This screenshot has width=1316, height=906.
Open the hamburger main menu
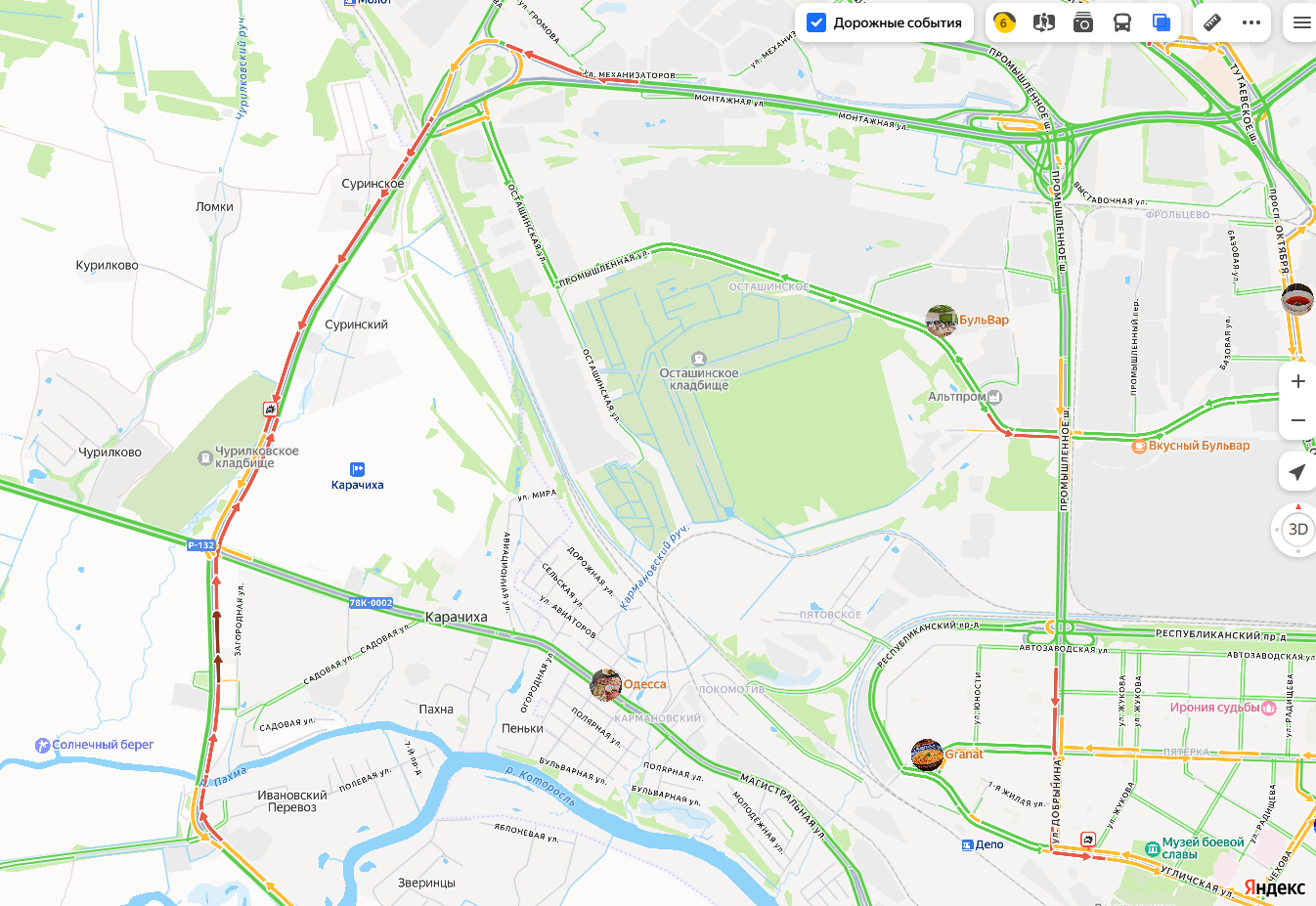[x=1302, y=22]
